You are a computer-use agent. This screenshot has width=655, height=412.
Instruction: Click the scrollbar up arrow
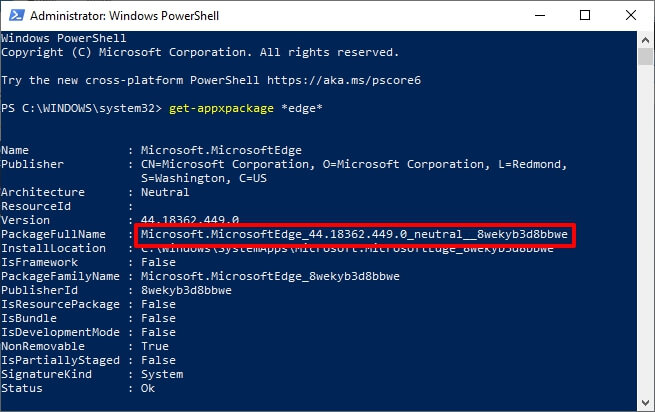646,39
